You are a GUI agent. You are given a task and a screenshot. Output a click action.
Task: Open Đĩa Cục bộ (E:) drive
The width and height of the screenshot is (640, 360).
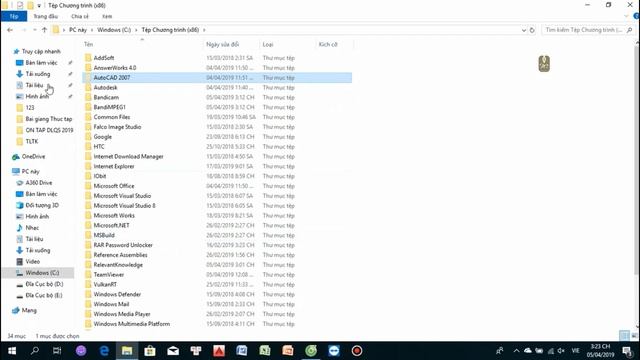(44, 295)
